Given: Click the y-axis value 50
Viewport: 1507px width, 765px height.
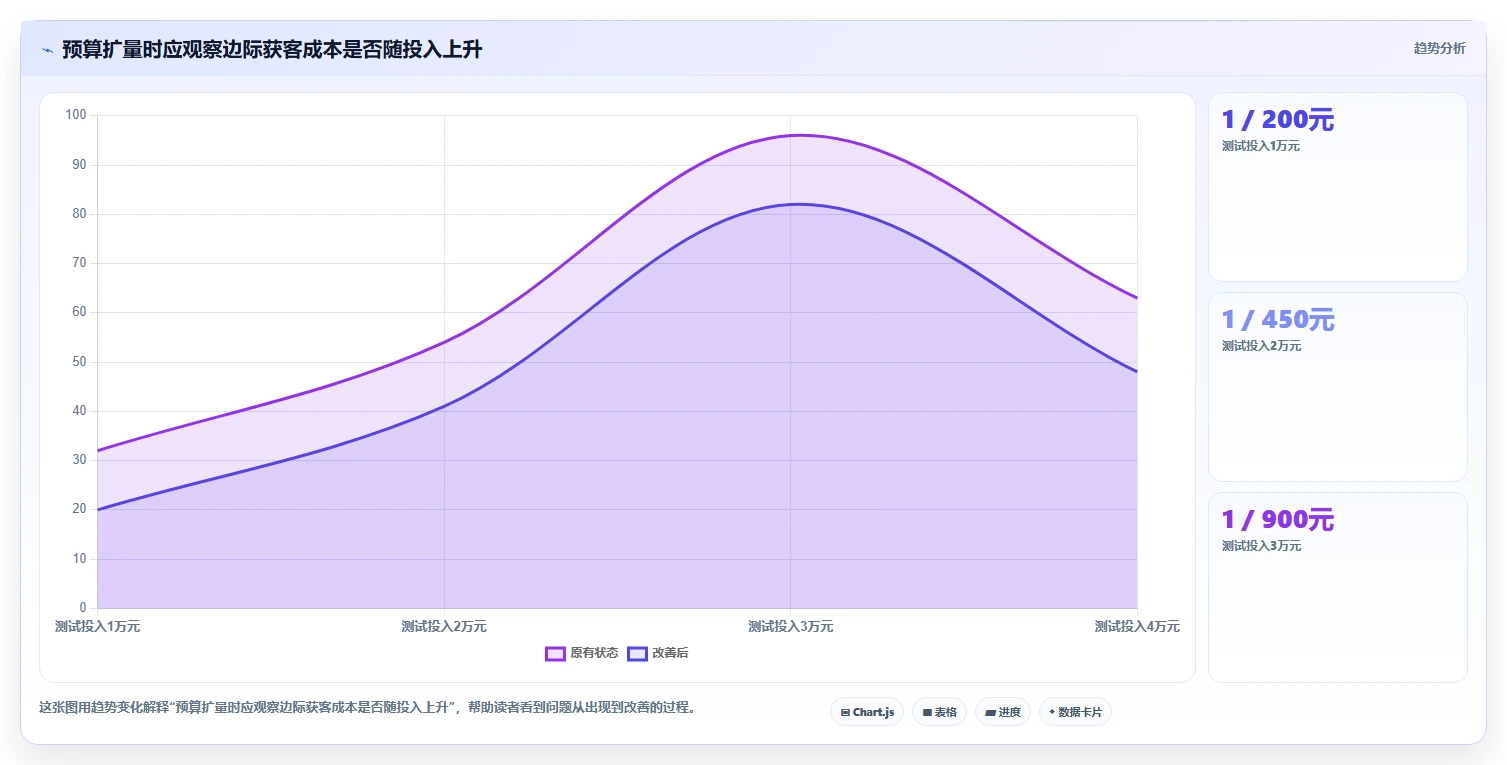Looking at the screenshot, I should pos(80,362).
